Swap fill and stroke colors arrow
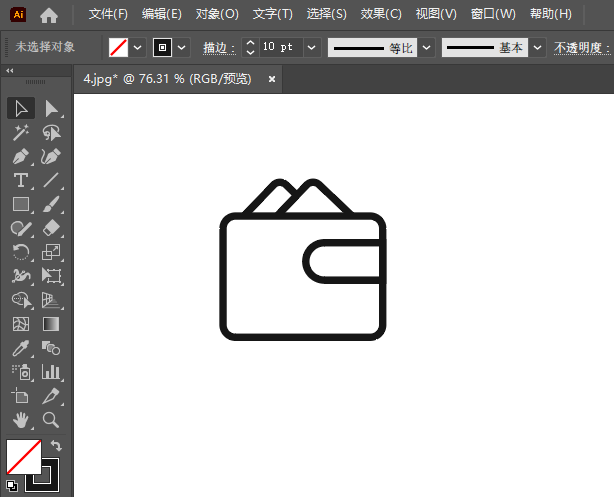This screenshot has width=614, height=497. (56, 445)
